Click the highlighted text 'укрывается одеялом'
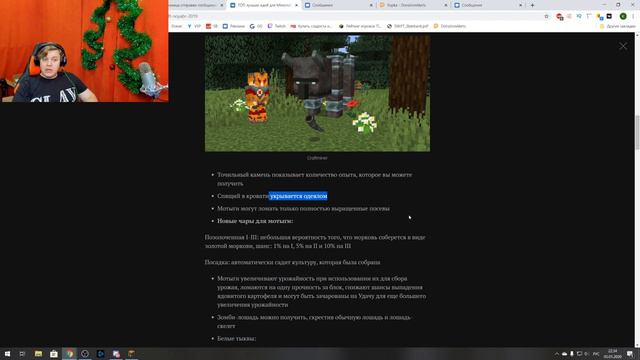Screen dimensions: 640x360 coord(298,196)
